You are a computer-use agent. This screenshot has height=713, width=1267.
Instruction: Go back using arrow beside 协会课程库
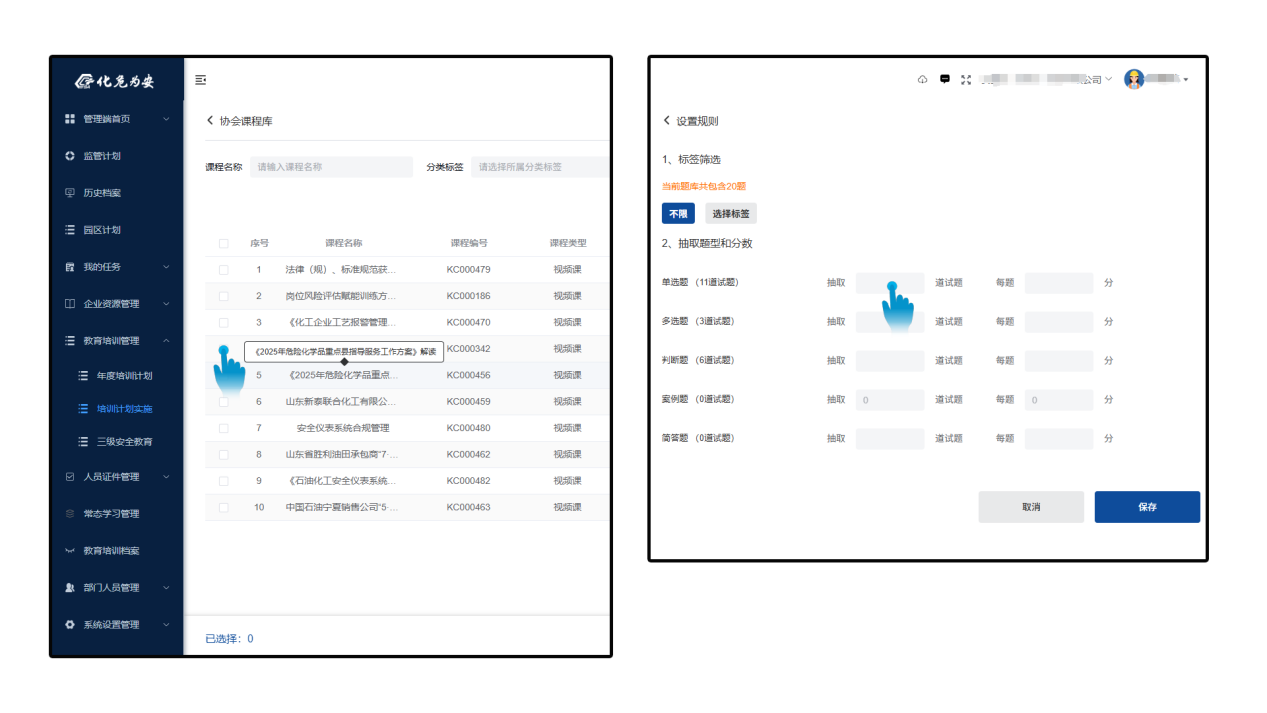[x=210, y=121]
